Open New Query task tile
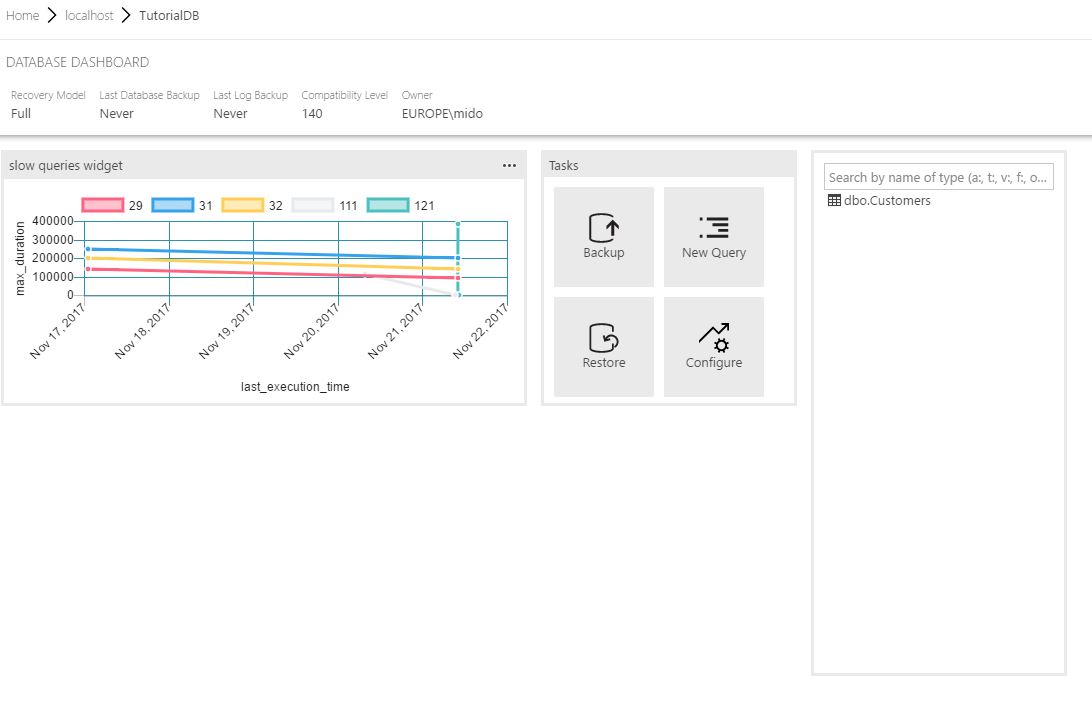The image size is (1092, 707). pyautogui.click(x=713, y=237)
